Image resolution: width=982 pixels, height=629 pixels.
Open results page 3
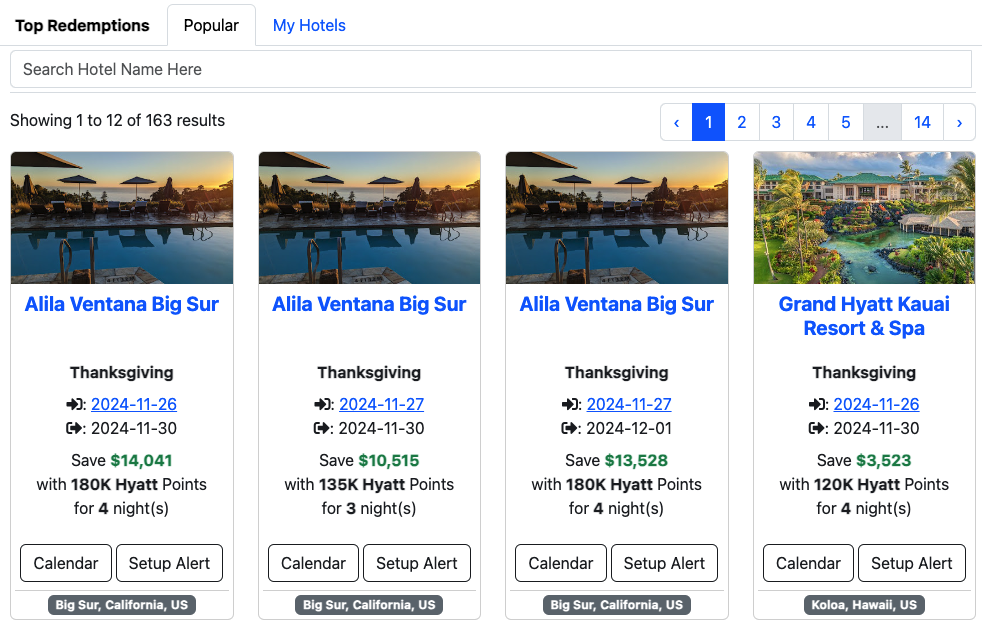776,122
